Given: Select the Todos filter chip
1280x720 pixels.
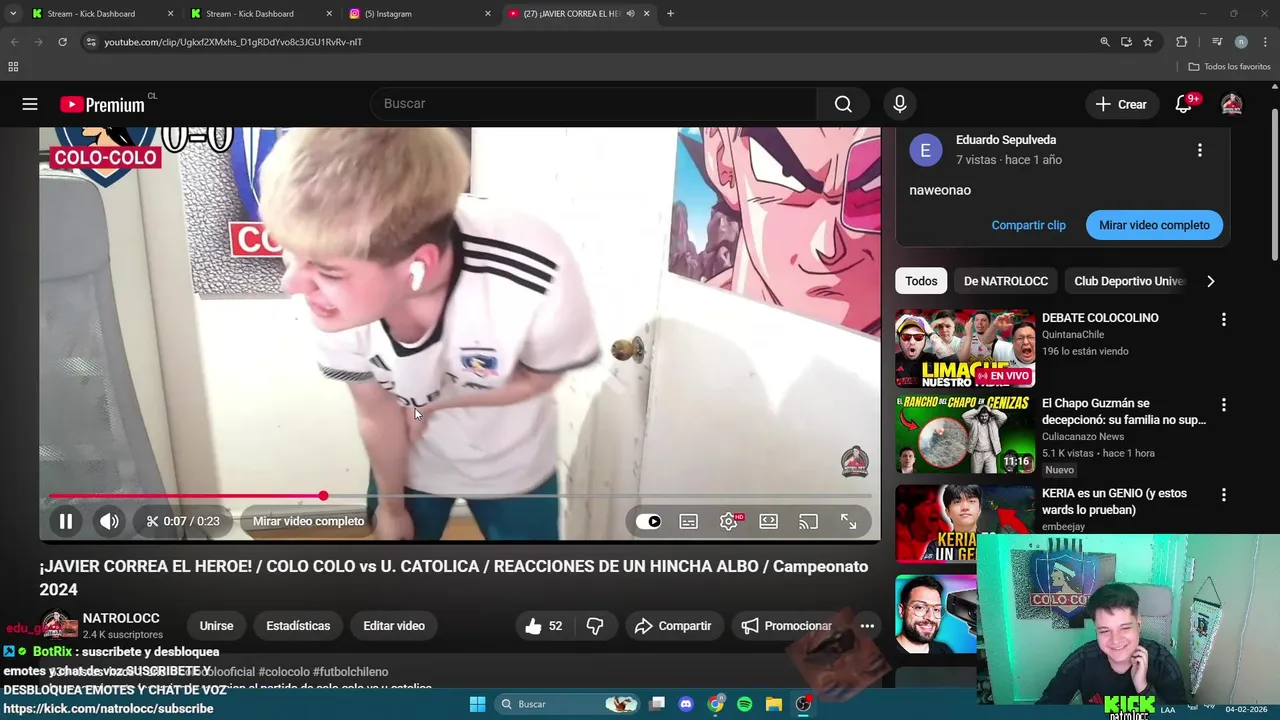Looking at the screenshot, I should pyautogui.click(x=921, y=281).
